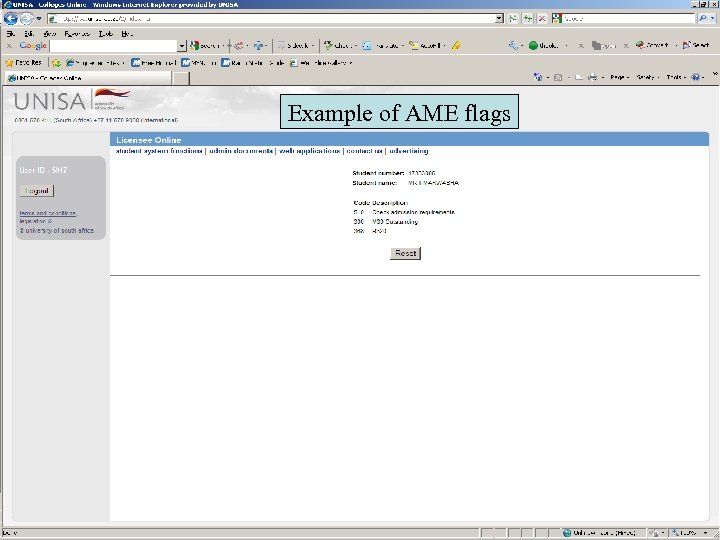This screenshot has height=540, width=720.
Task: Open the Edit menu
Action: 29,34
